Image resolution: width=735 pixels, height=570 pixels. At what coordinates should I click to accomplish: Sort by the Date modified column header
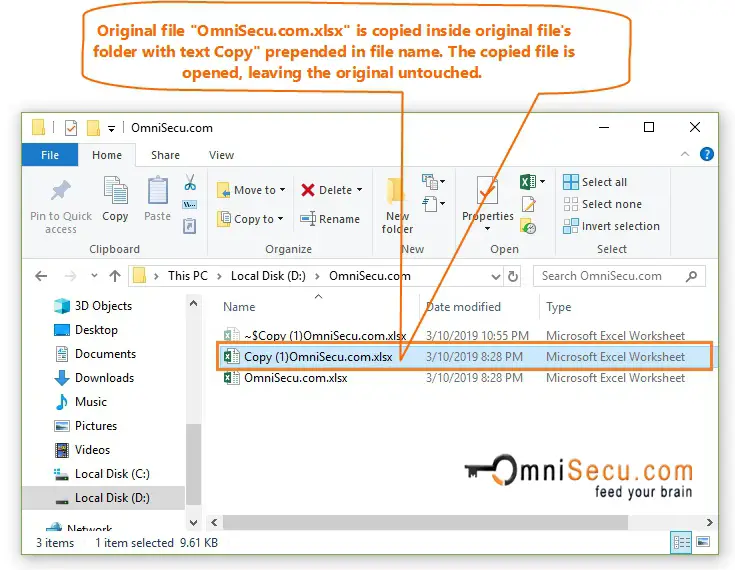point(464,307)
